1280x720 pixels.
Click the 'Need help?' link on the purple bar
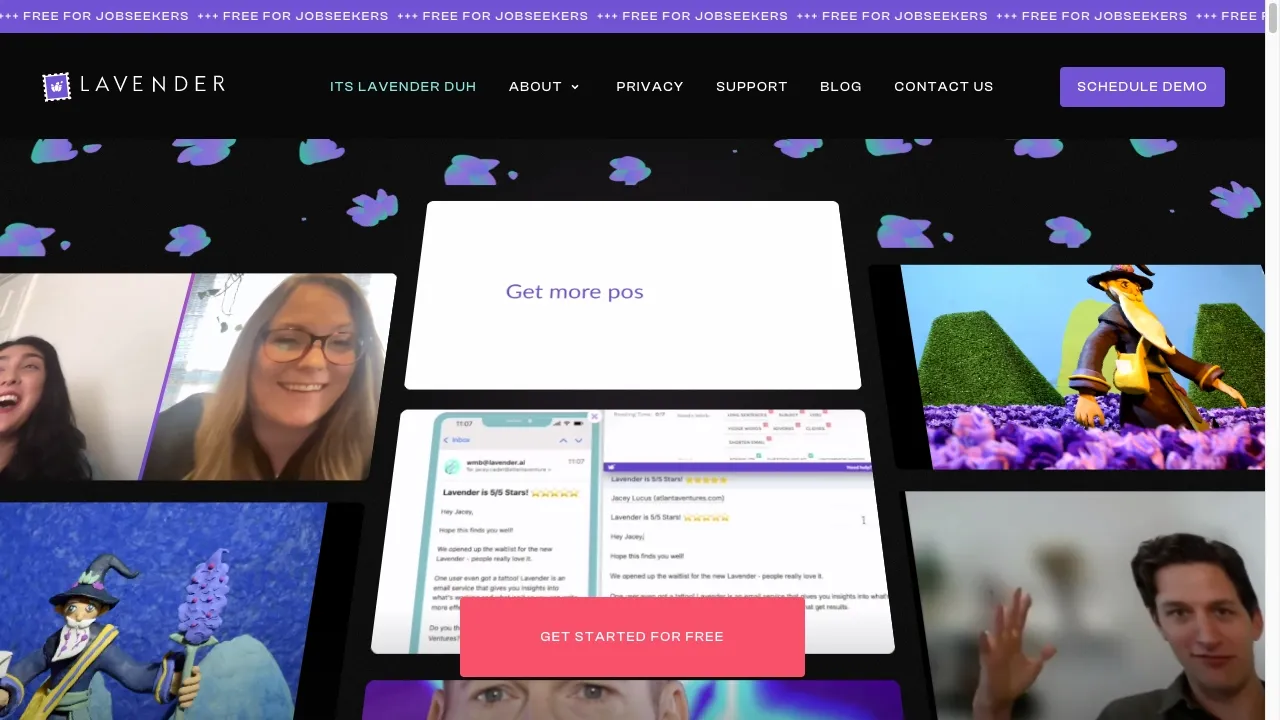tap(859, 466)
